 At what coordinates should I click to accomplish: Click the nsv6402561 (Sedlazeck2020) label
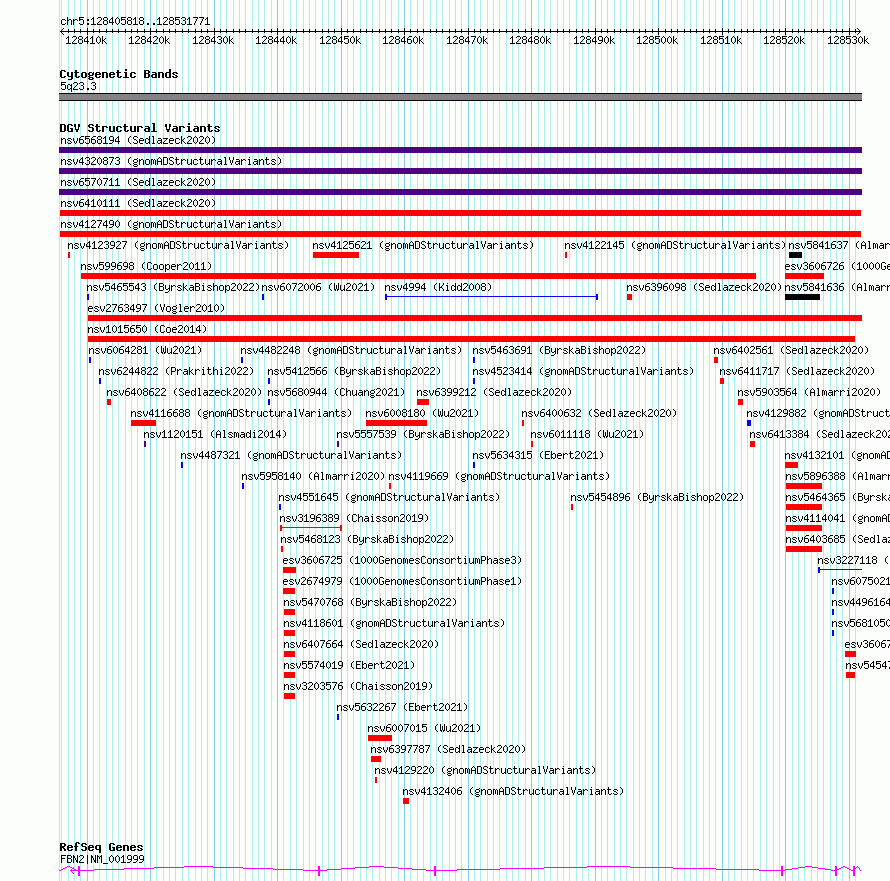[791, 350]
